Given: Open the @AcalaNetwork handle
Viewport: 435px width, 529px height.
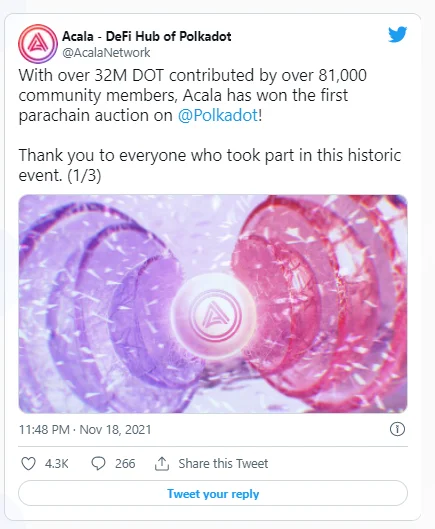Looking at the screenshot, I should (x=106, y=53).
